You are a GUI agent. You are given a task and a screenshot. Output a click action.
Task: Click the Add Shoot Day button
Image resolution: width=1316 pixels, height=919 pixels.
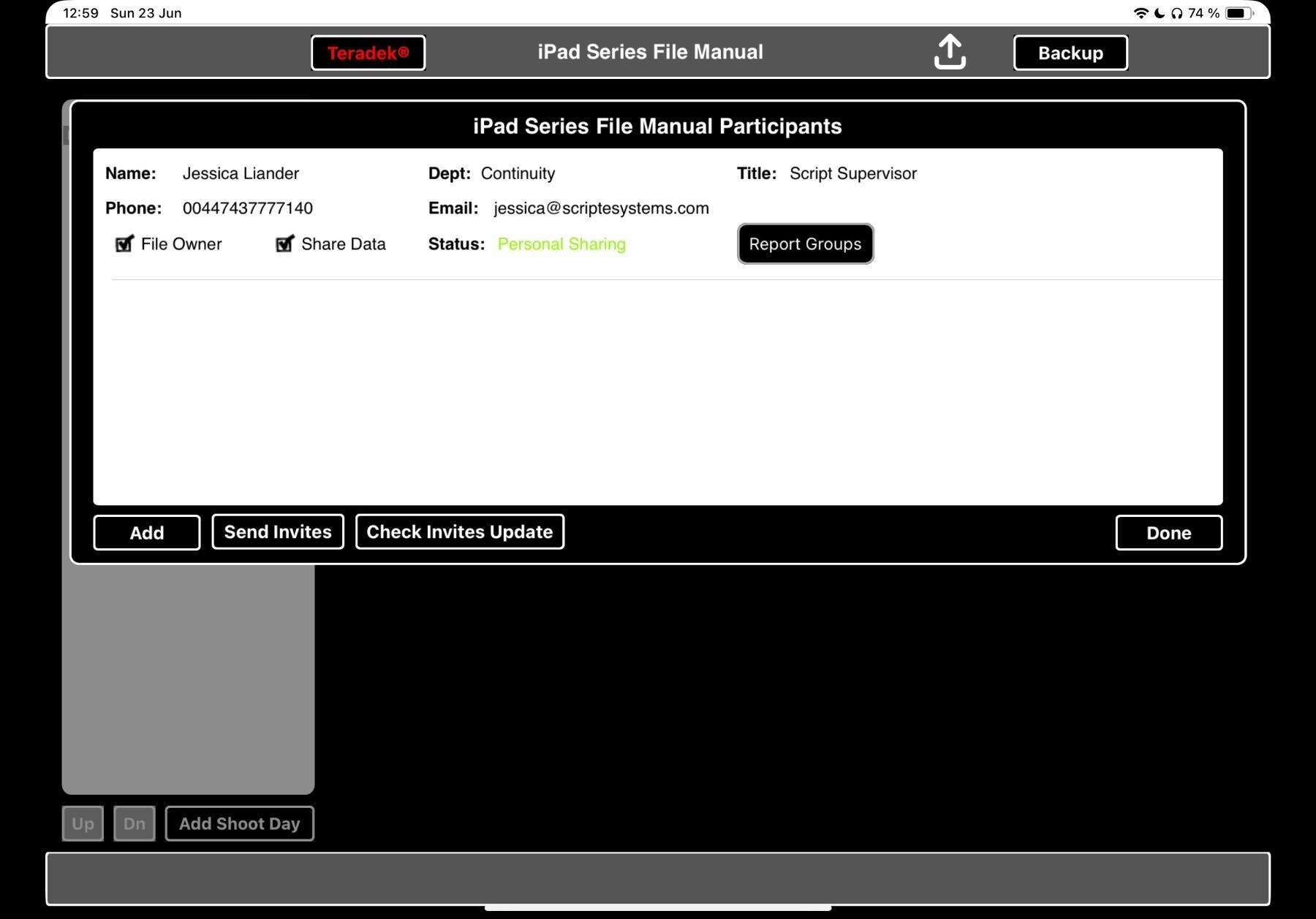pyautogui.click(x=240, y=823)
